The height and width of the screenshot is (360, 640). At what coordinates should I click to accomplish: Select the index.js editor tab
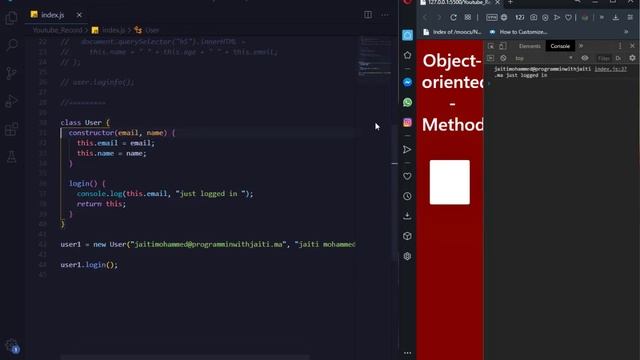(x=53, y=15)
